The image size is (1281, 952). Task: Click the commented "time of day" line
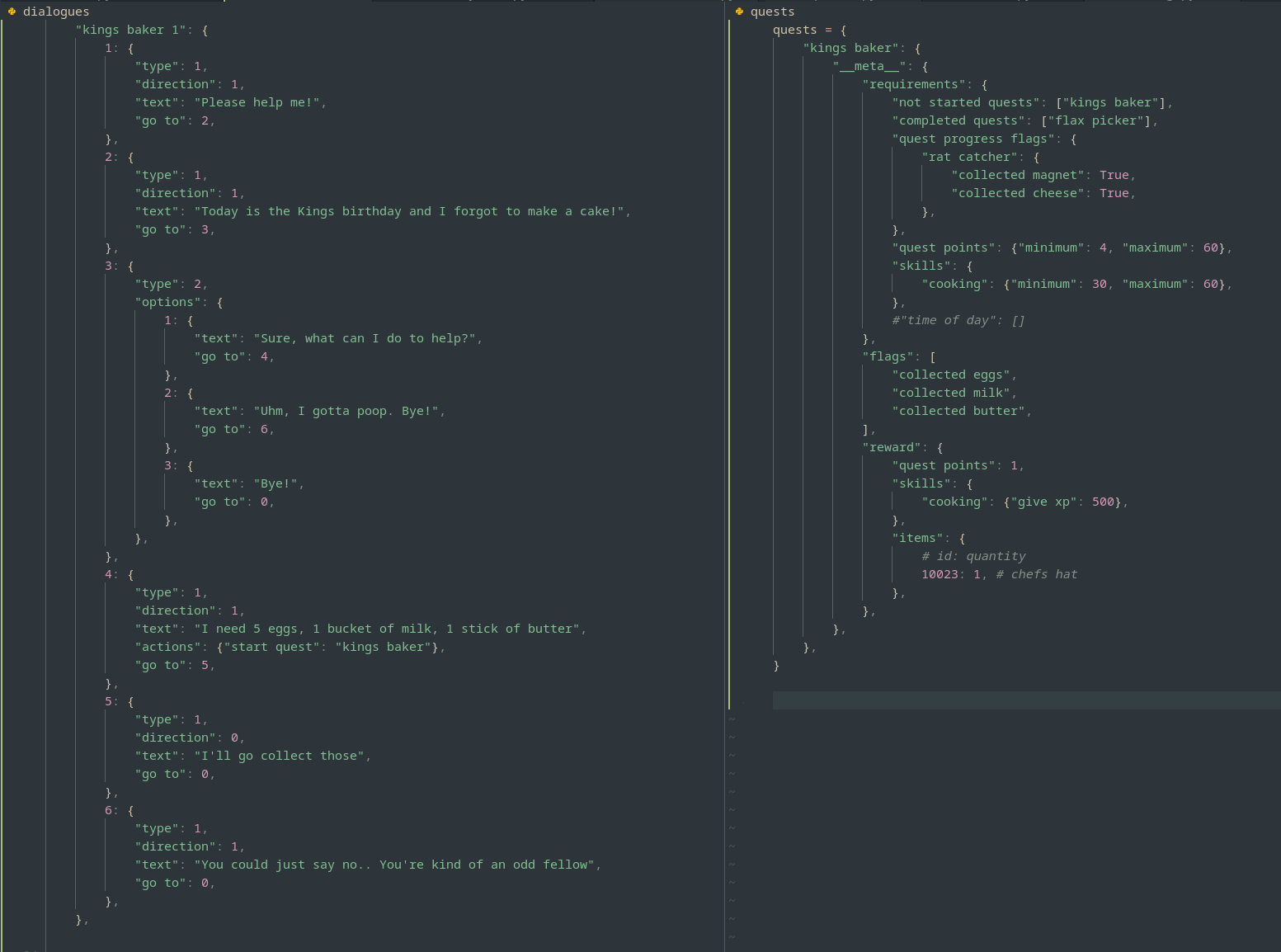(958, 320)
